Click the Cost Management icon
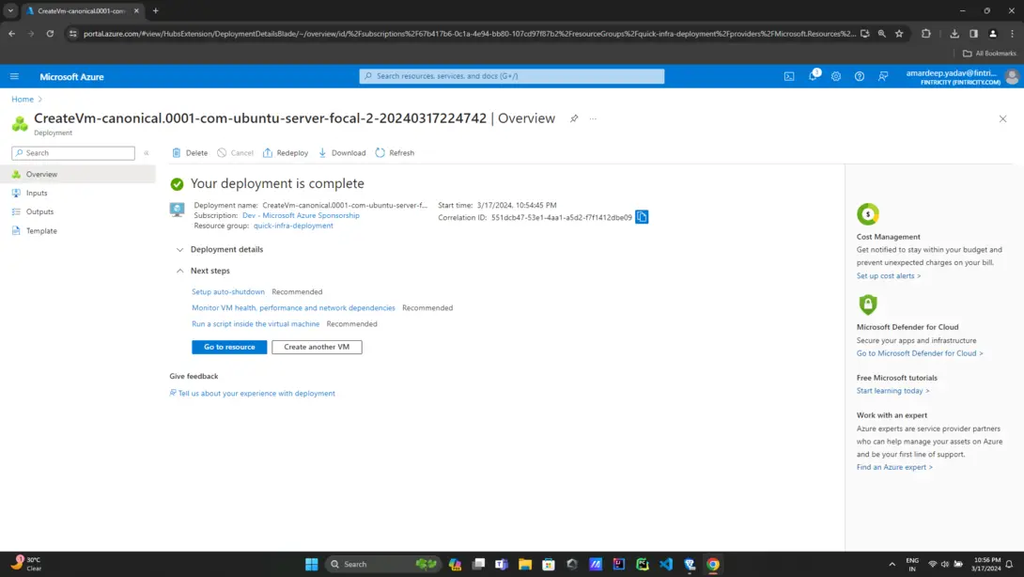Viewport: 1024px width, 577px height. (x=867, y=214)
